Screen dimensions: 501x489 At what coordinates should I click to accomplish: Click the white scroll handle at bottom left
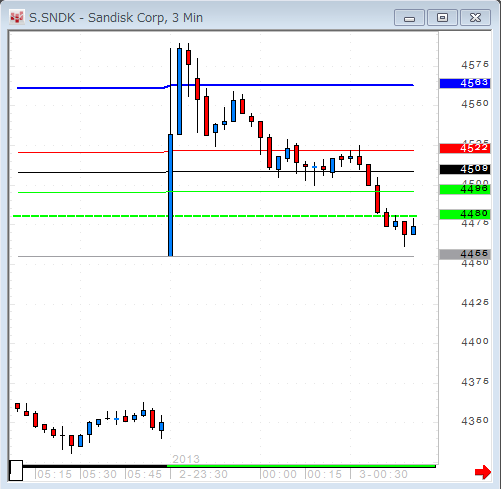click(x=16, y=470)
